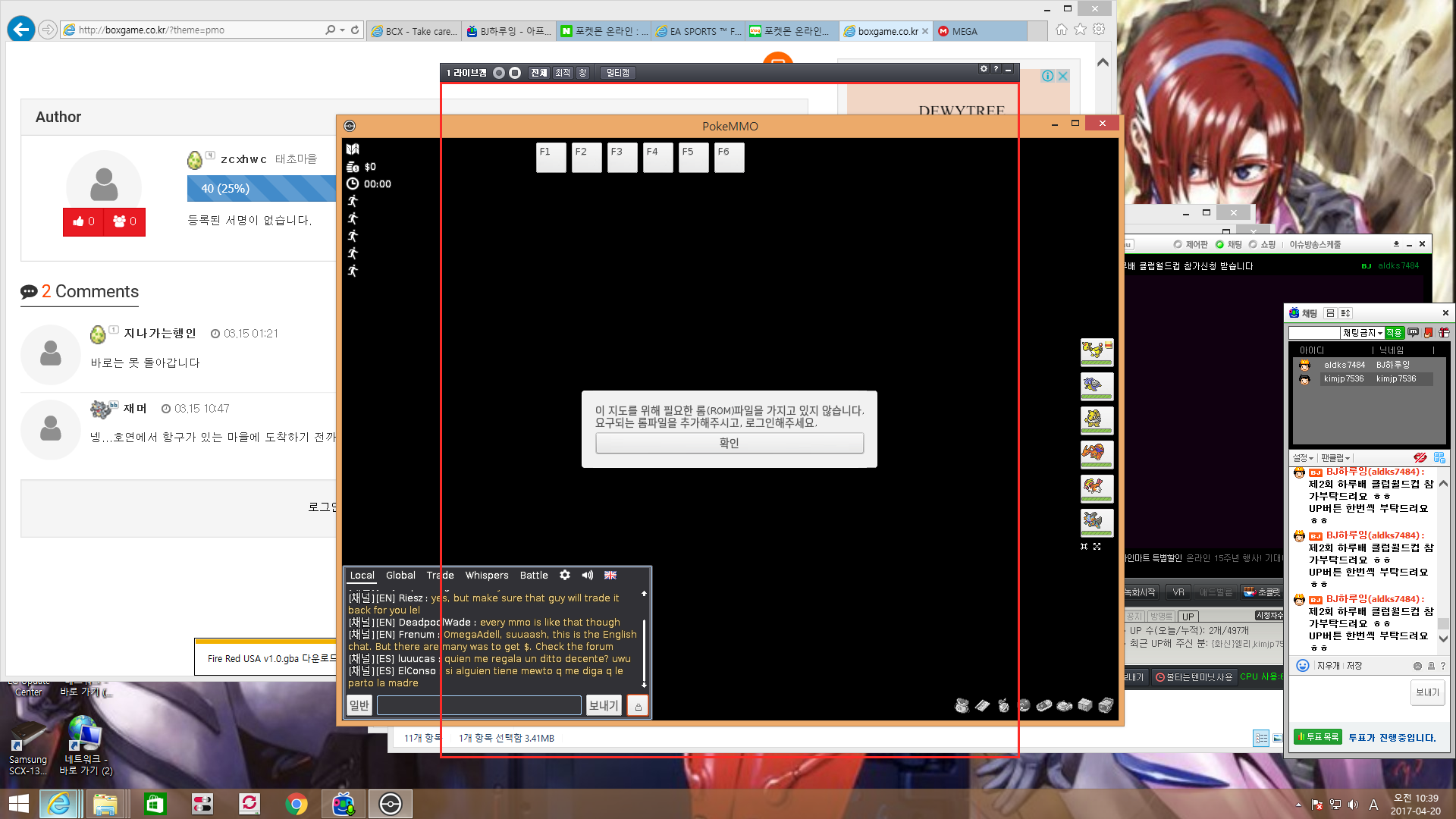Switch to Whispers chat tab
Screen dimensions: 1456x819
[487, 576]
